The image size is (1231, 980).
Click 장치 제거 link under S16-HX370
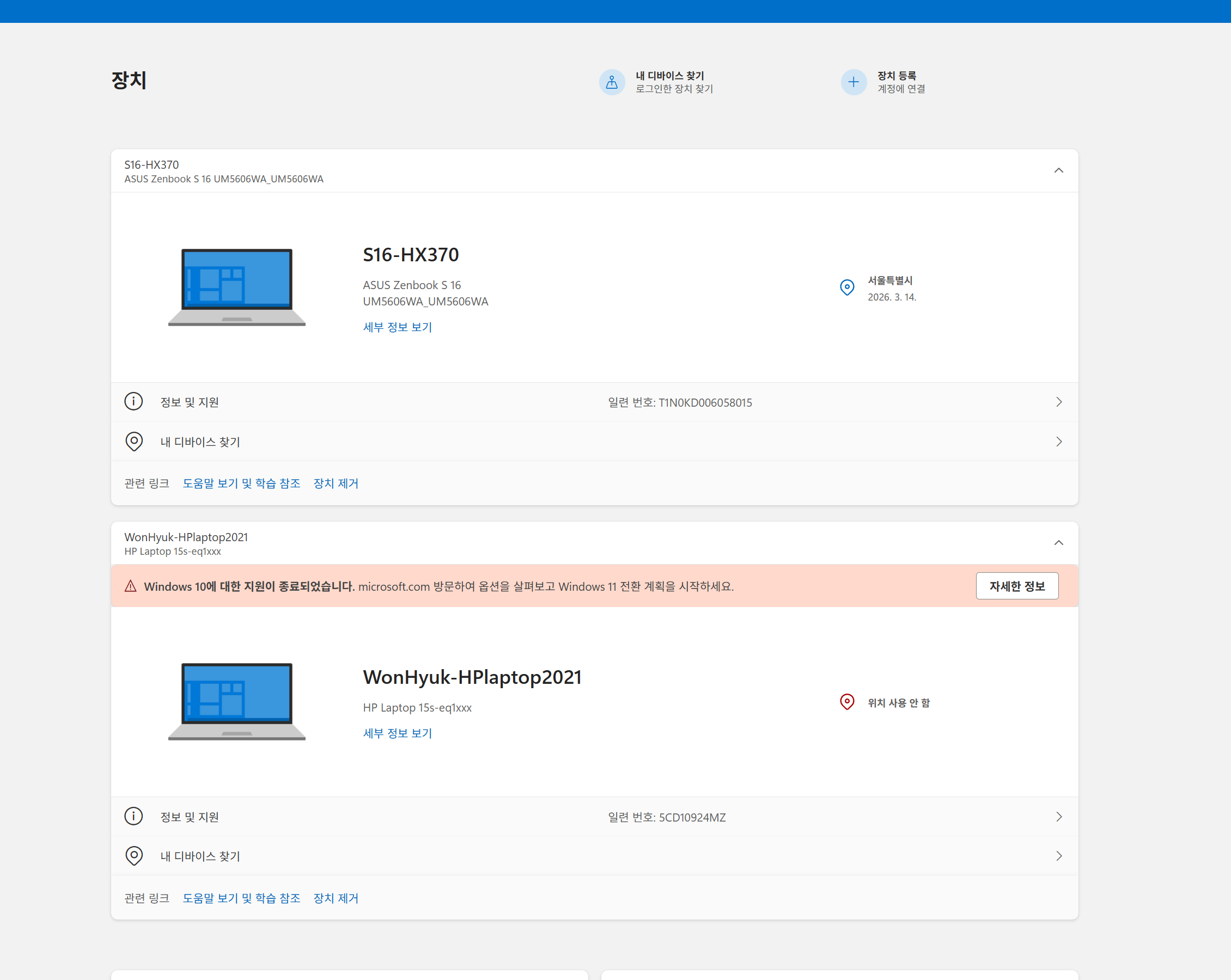tap(336, 483)
